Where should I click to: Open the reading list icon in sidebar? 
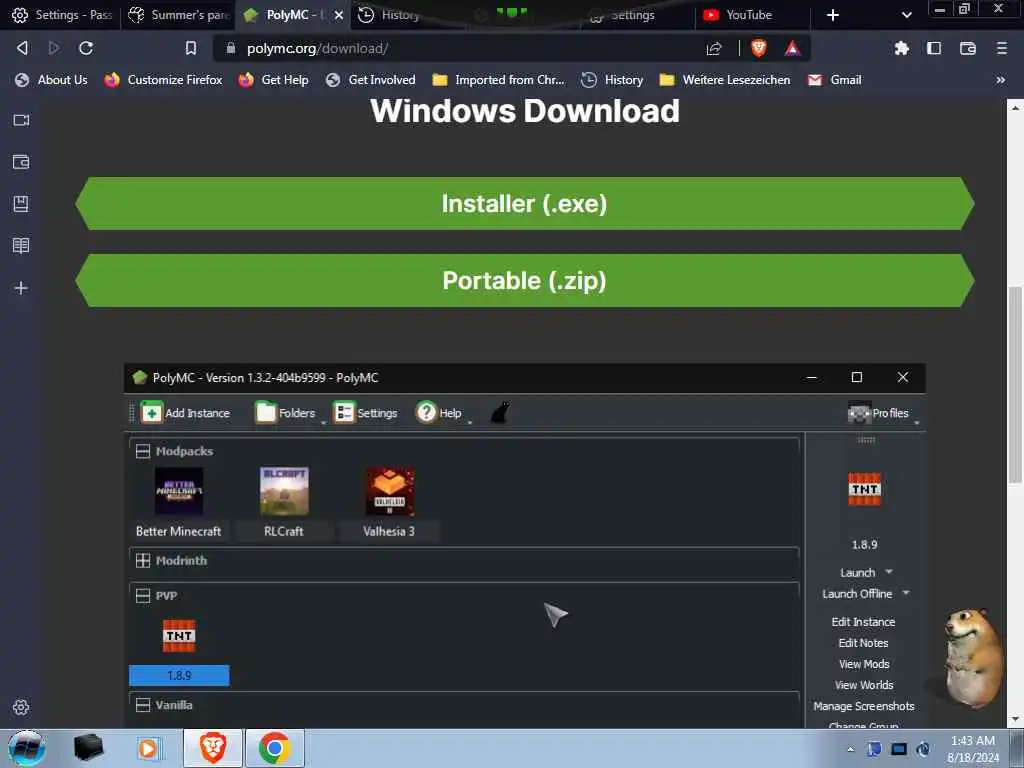[x=21, y=246]
